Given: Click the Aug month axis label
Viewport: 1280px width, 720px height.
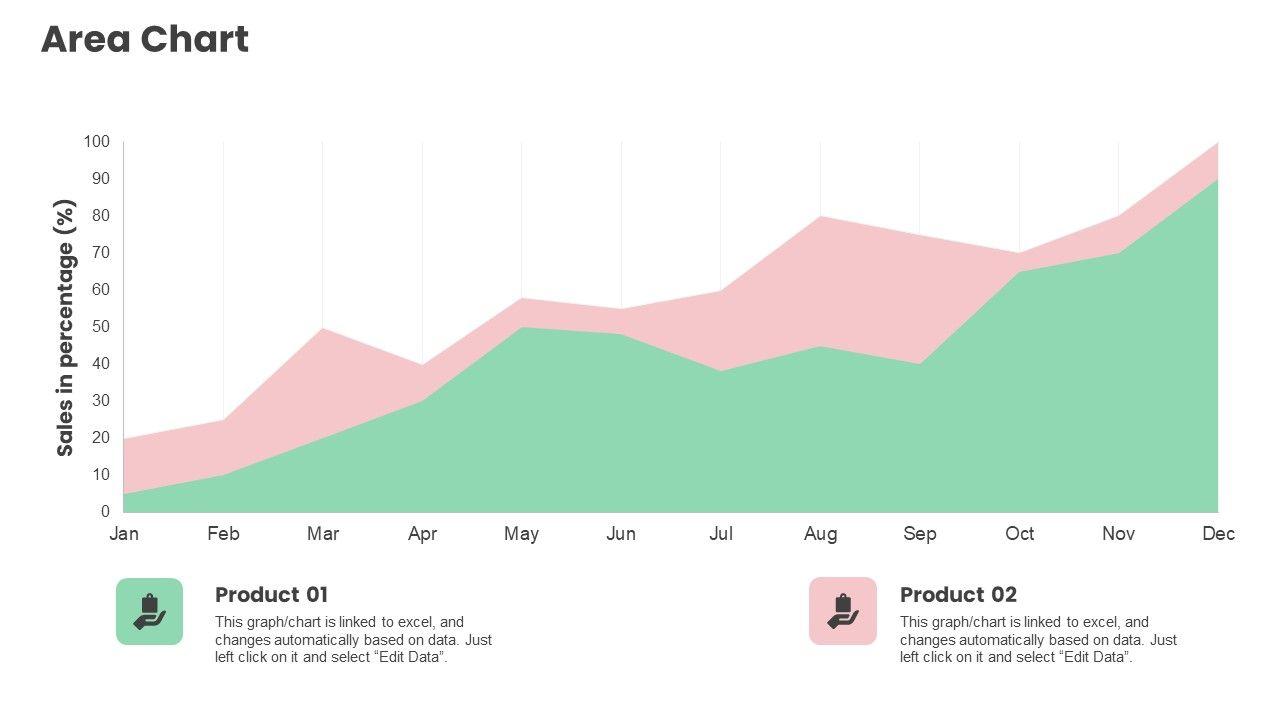Looking at the screenshot, I should coord(820,534).
